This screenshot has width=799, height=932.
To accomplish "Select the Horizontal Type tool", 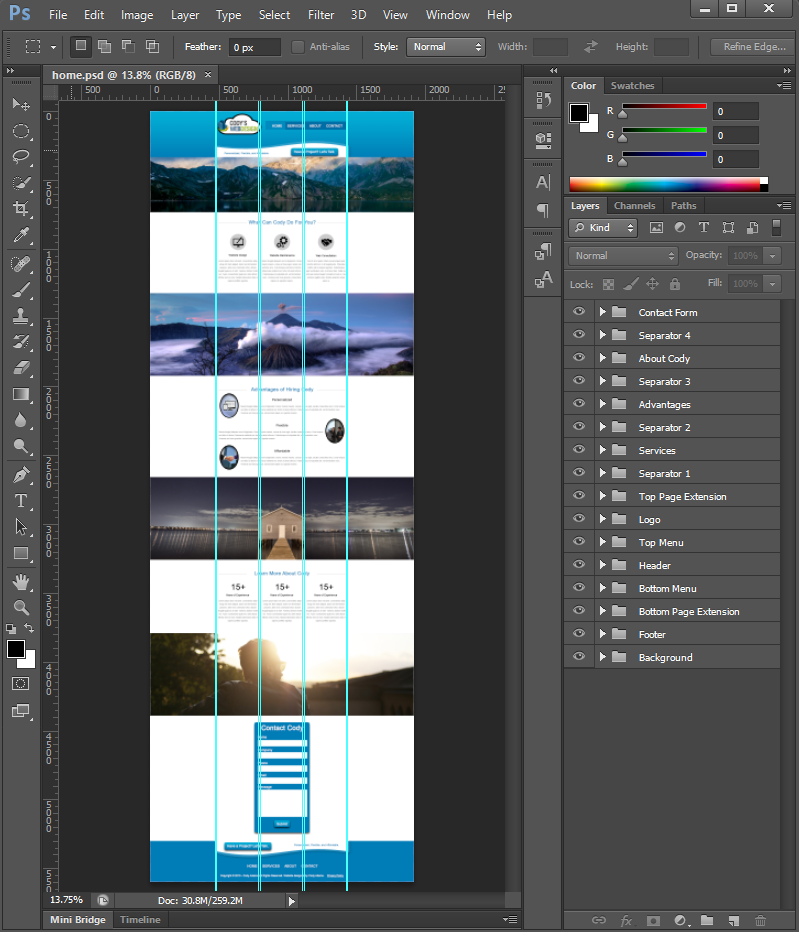I will click(20, 501).
